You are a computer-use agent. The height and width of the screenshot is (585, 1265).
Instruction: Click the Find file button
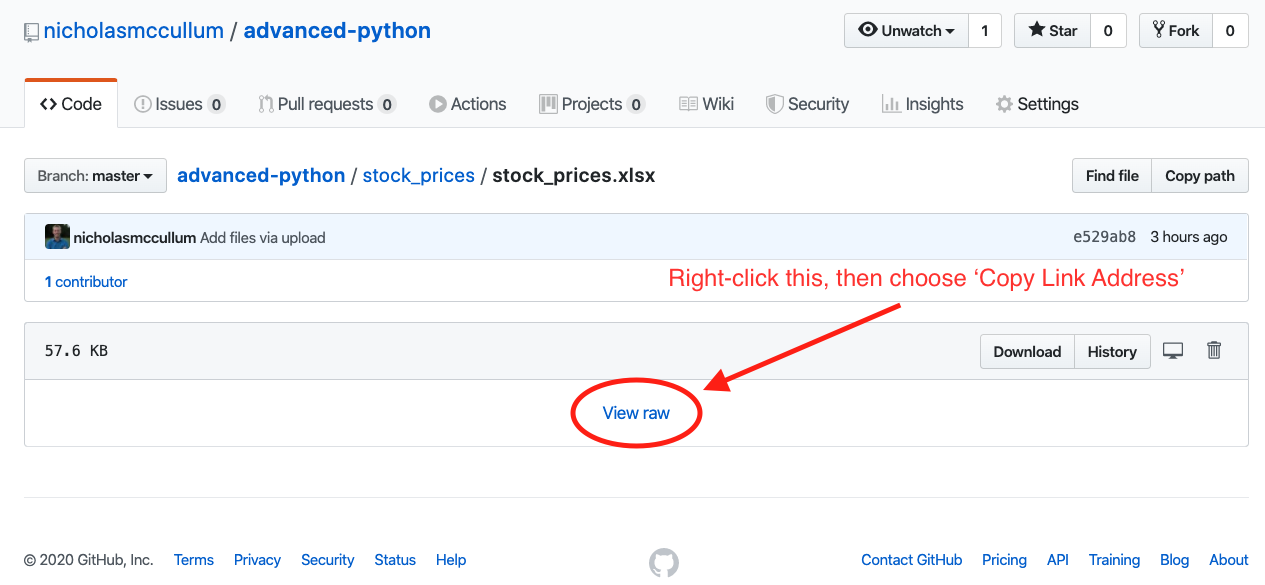pyautogui.click(x=1112, y=176)
